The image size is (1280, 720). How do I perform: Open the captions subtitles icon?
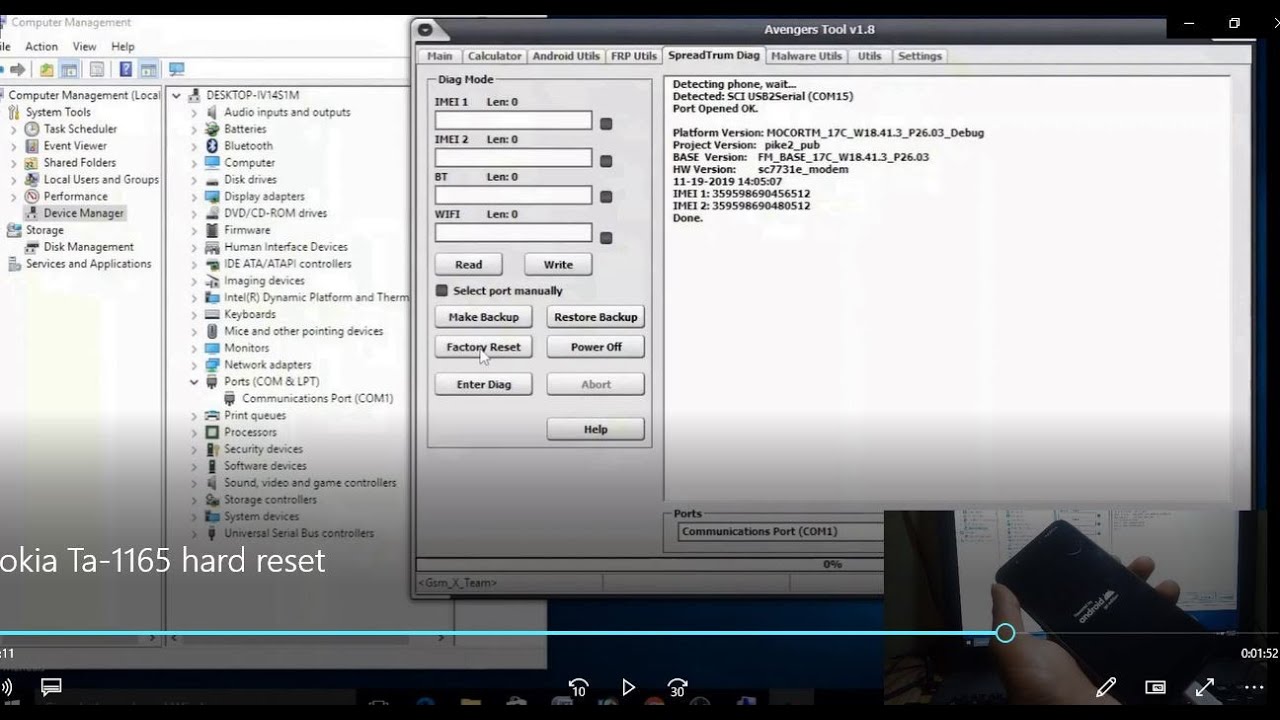pyautogui.click(x=51, y=687)
